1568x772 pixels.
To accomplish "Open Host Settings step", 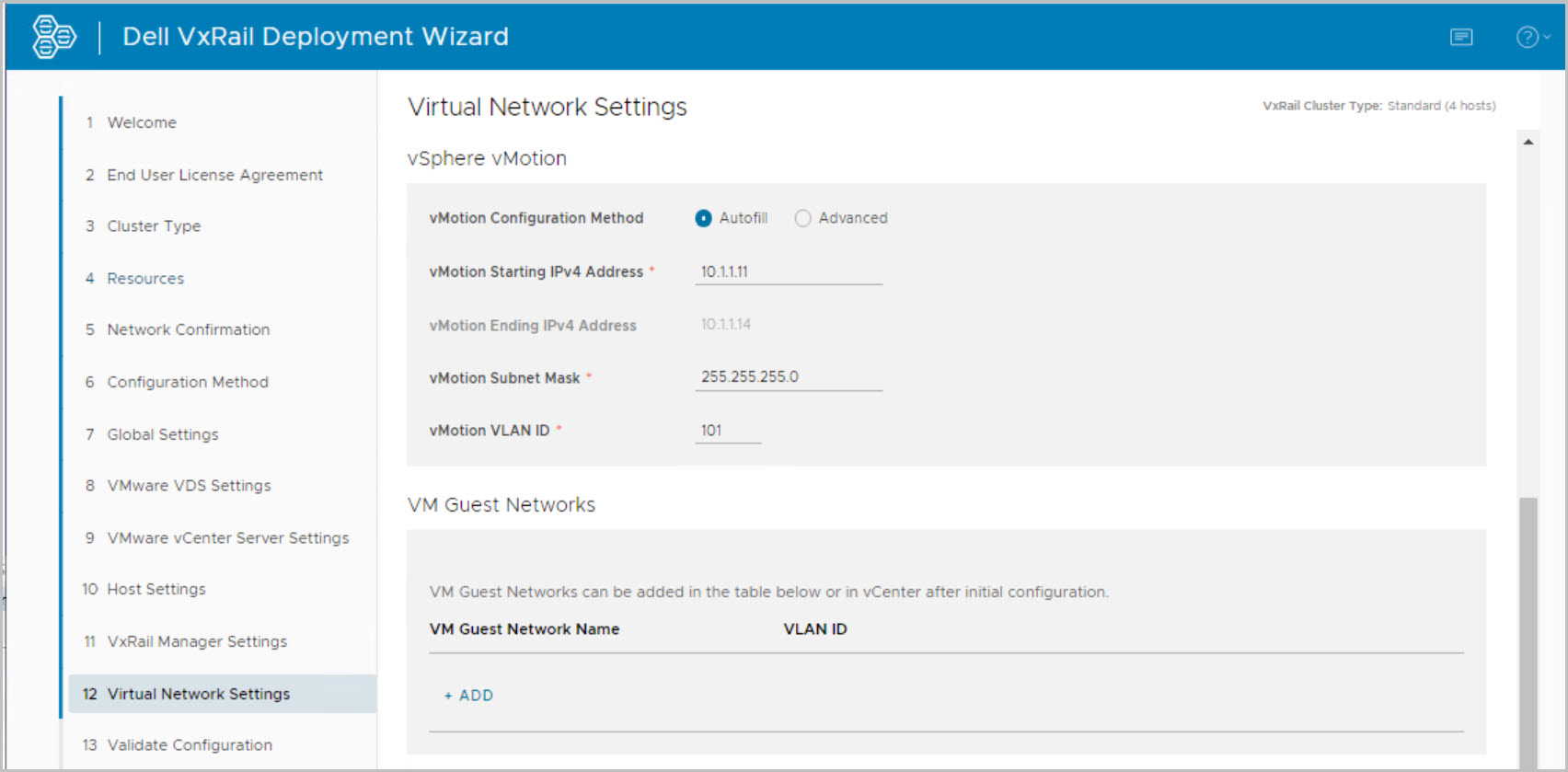I will point(156,589).
